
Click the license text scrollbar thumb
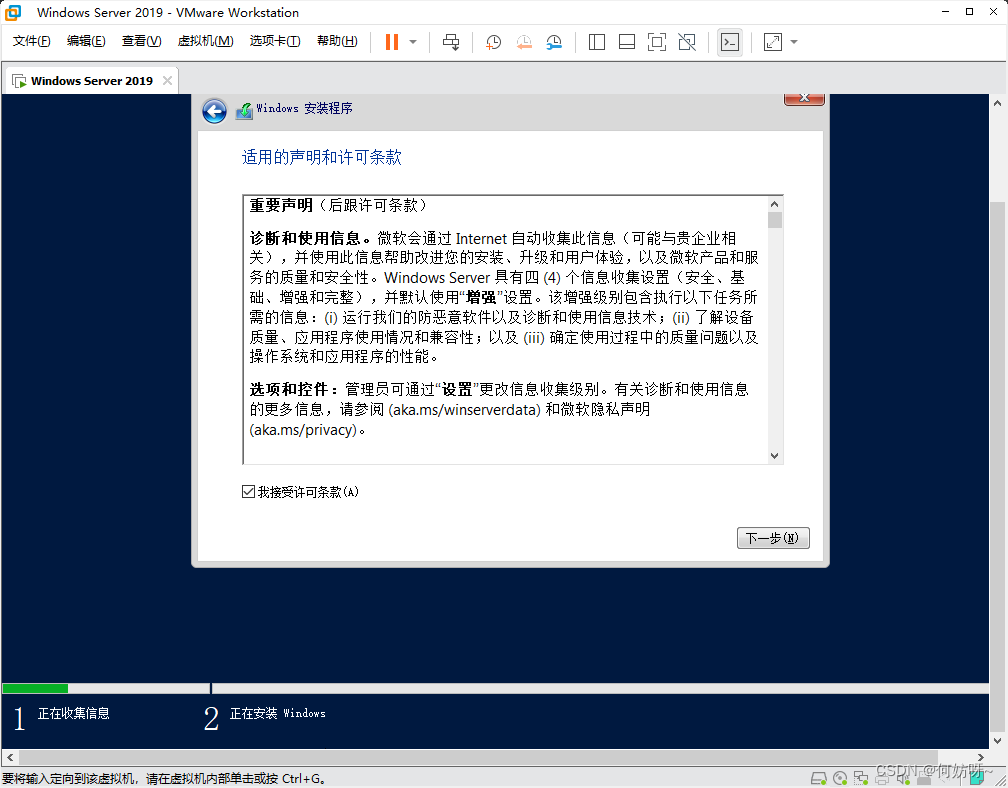pos(775,220)
